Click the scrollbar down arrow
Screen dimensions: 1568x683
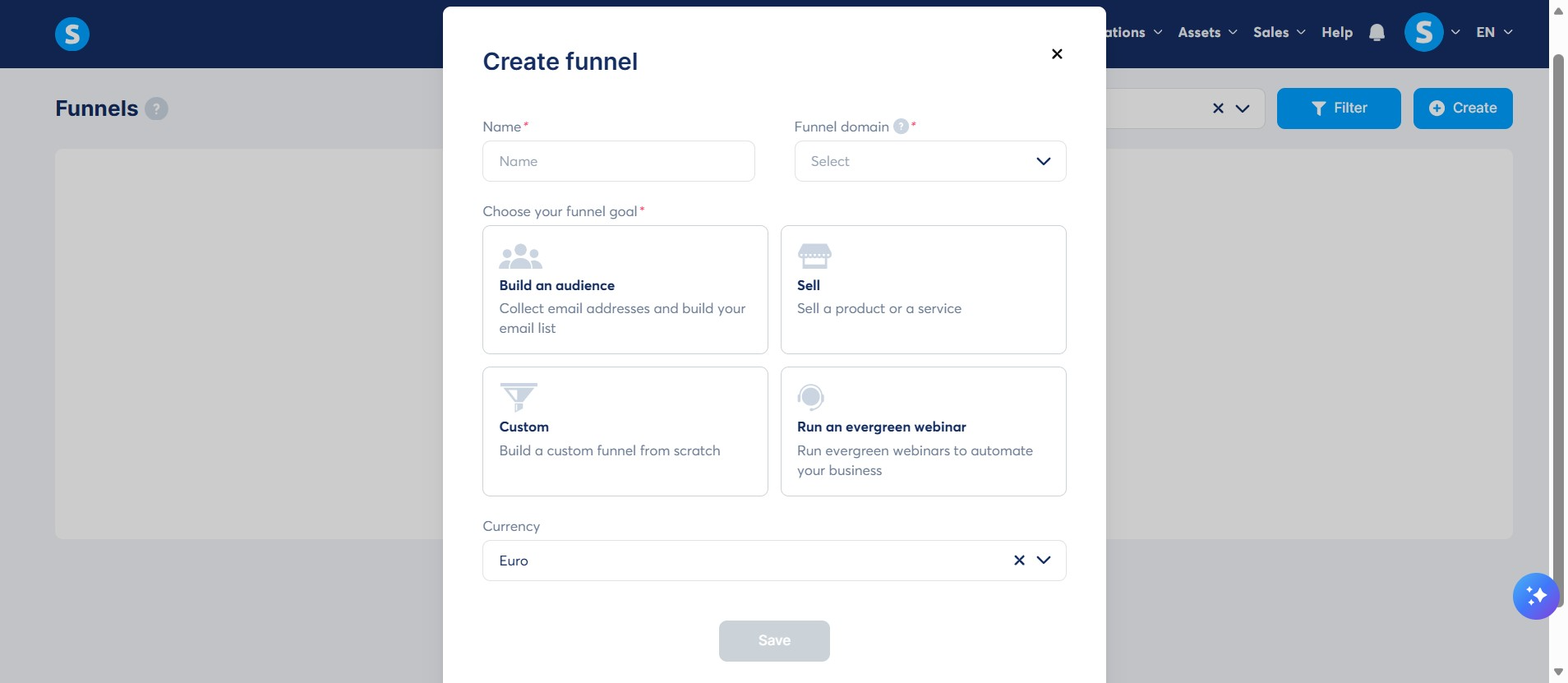[x=1558, y=672]
